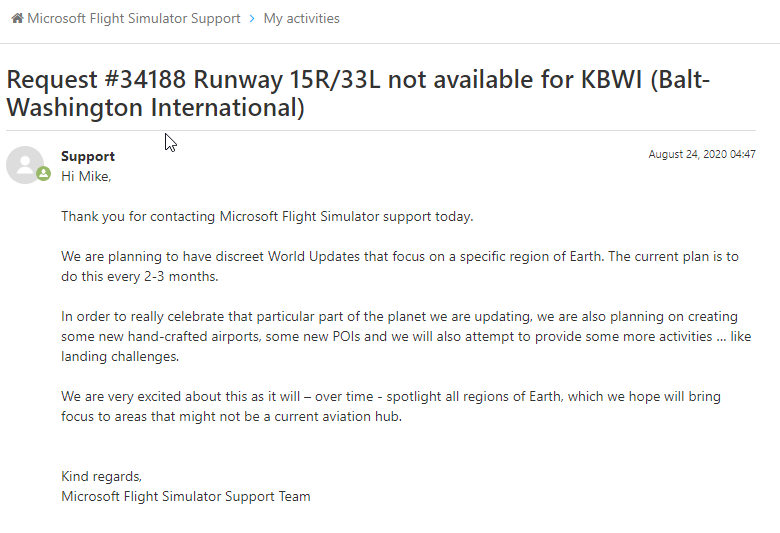Click the Thank you for contacting sentence
This screenshot has width=780, height=533.
pyautogui.click(x=267, y=216)
